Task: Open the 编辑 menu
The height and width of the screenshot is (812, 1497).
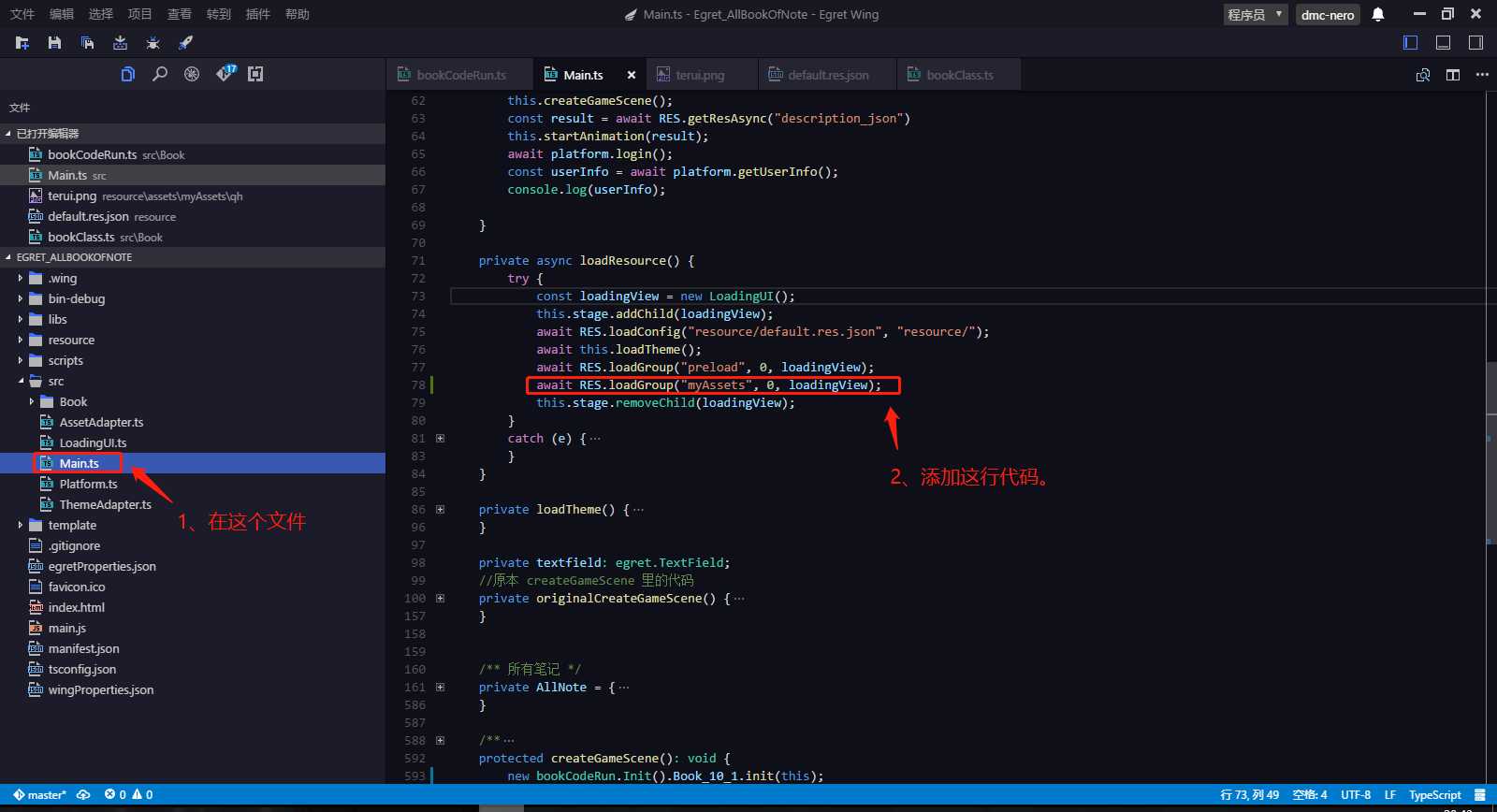Action: point(62,14)
